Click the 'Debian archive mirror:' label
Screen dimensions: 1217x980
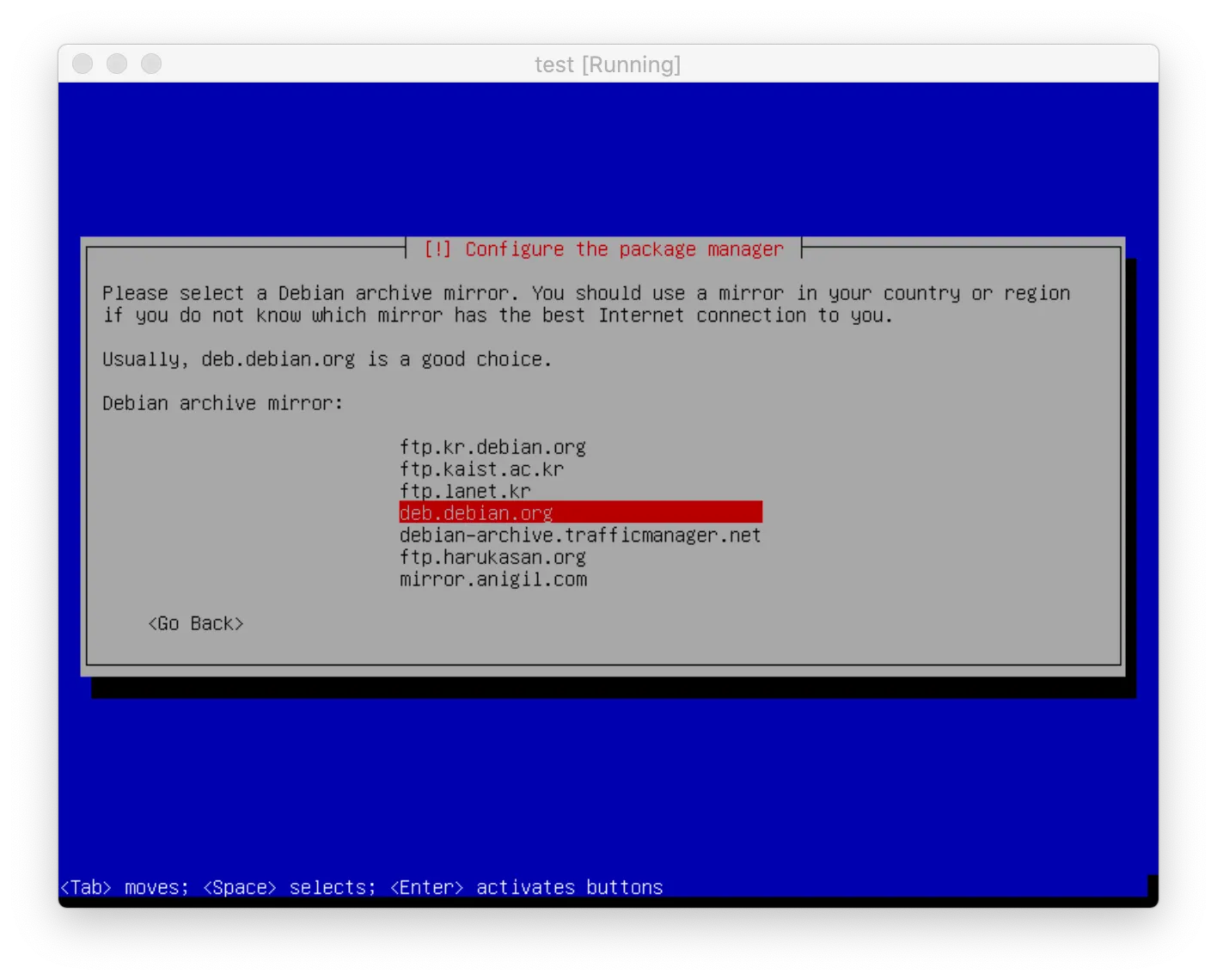click(223, 403)
